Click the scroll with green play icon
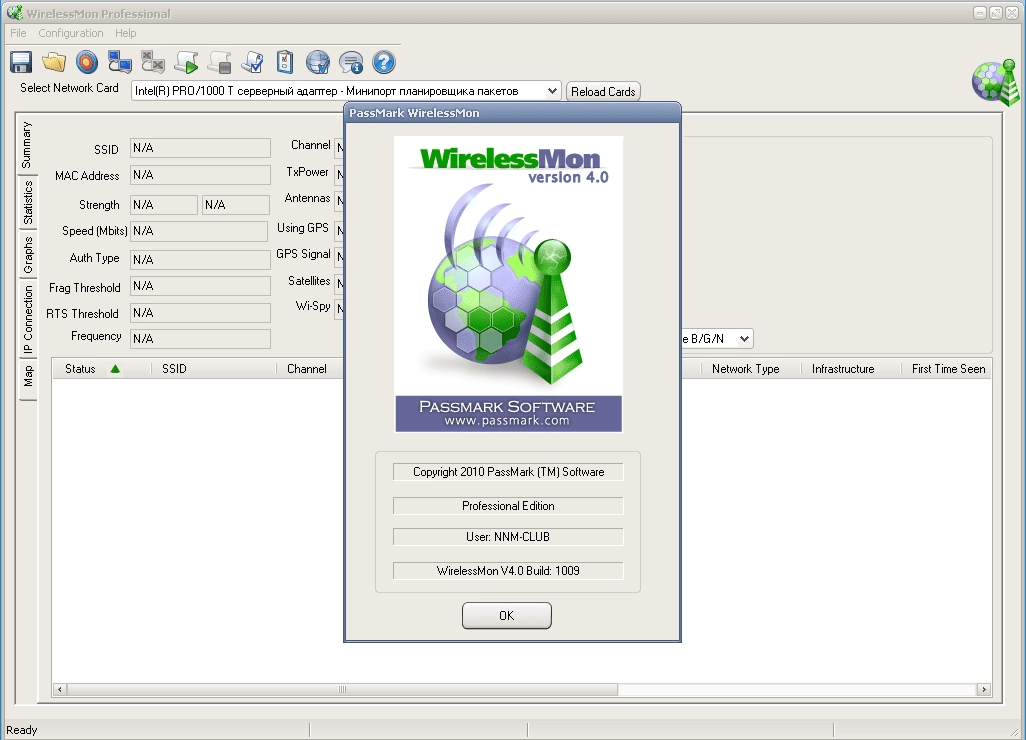Image resolution: width=1026 pixels, height=740 pixels. [186, 62]
